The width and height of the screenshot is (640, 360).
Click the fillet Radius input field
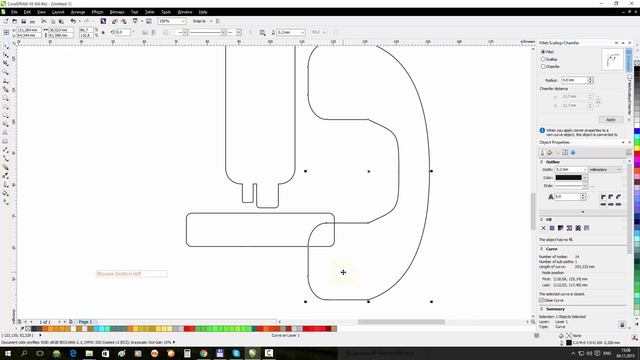574,80
